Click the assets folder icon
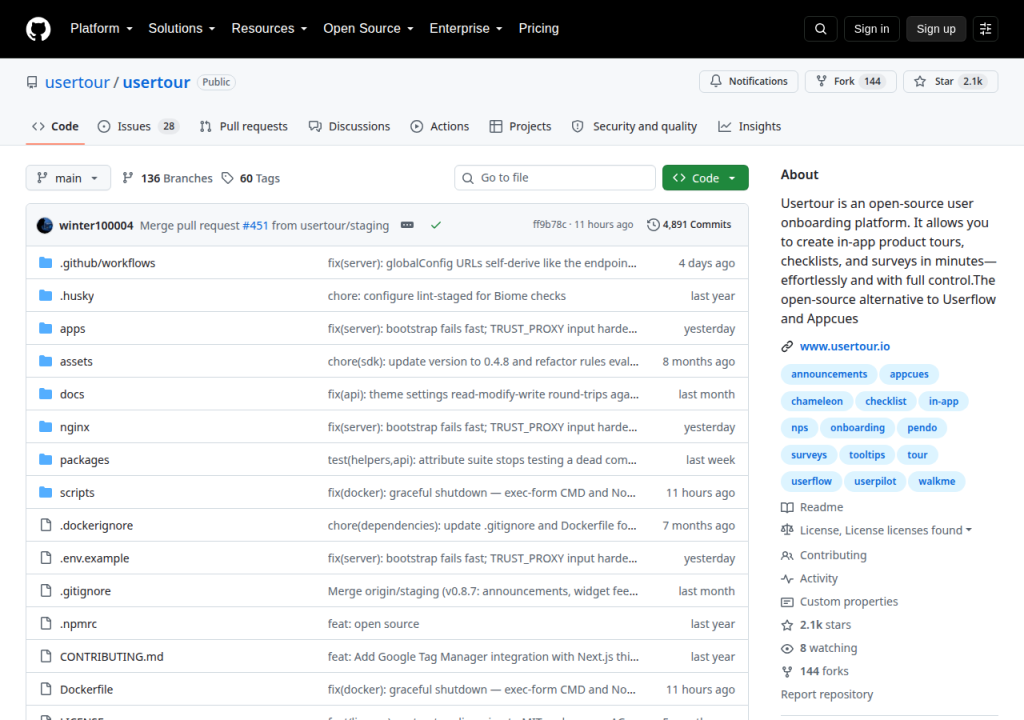The height and width of the screenshot is (720, 1024). (x=45, y=361)
